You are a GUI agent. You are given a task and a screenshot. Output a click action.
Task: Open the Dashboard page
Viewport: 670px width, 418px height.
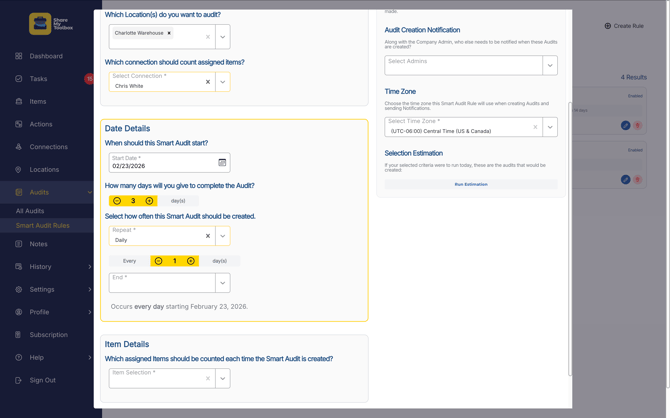click(46, 56)
